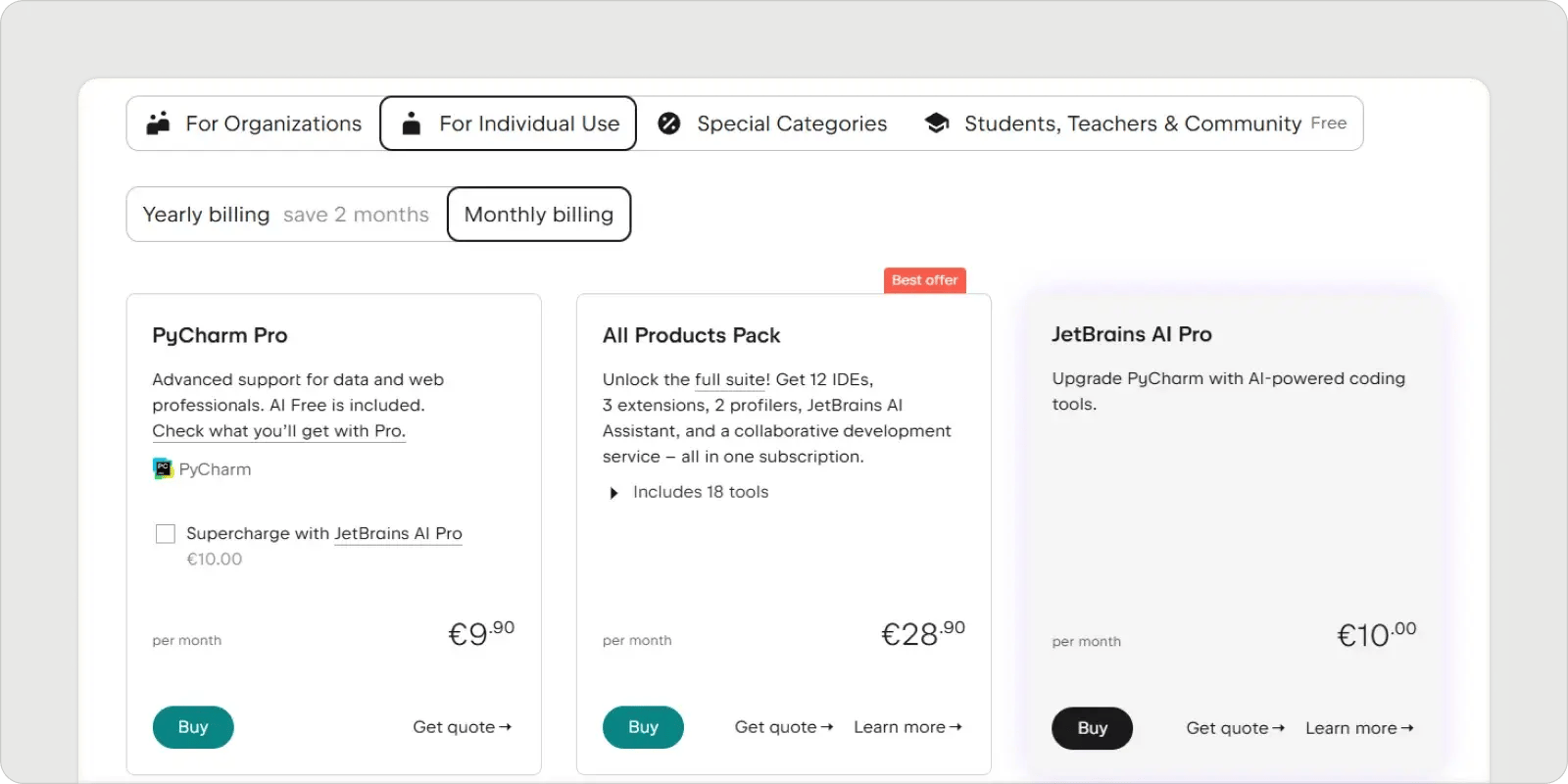Viewport: 1568px width, 784px height.
Task: Select the For Individual Use tab
Action: coord(508,123)
